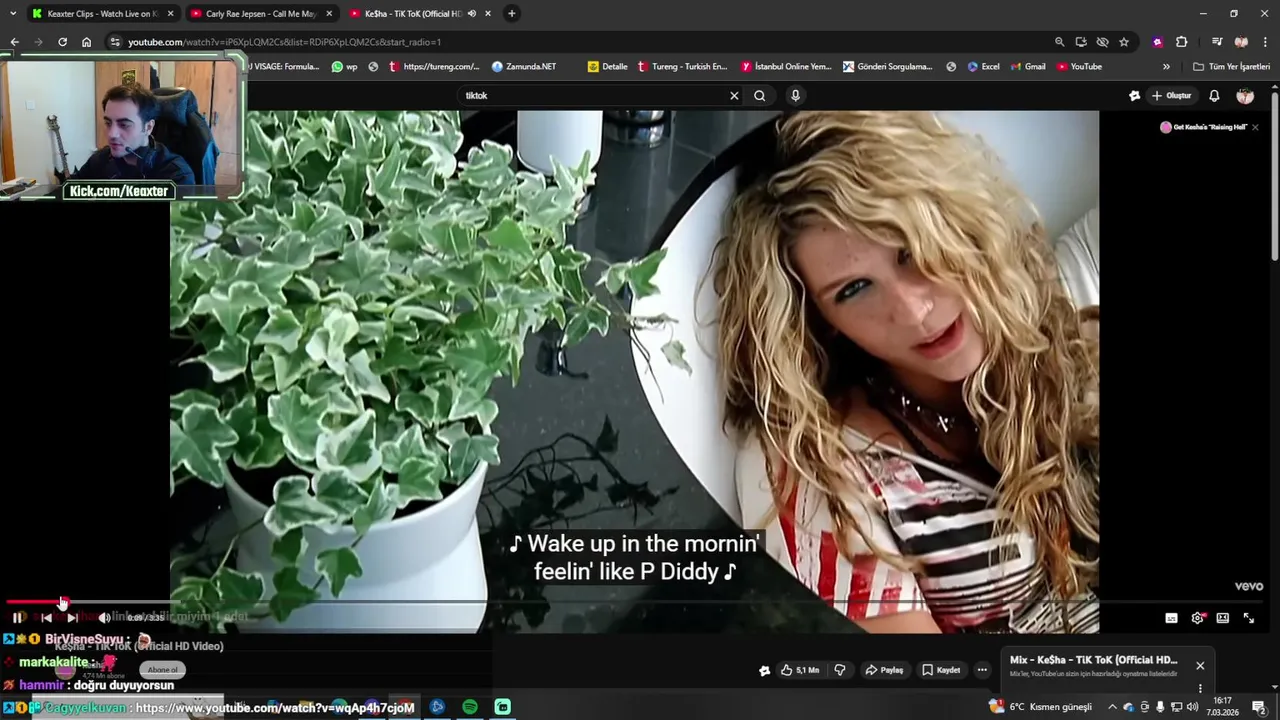Expand hidden system tray icons

[x=1112, y=707]
